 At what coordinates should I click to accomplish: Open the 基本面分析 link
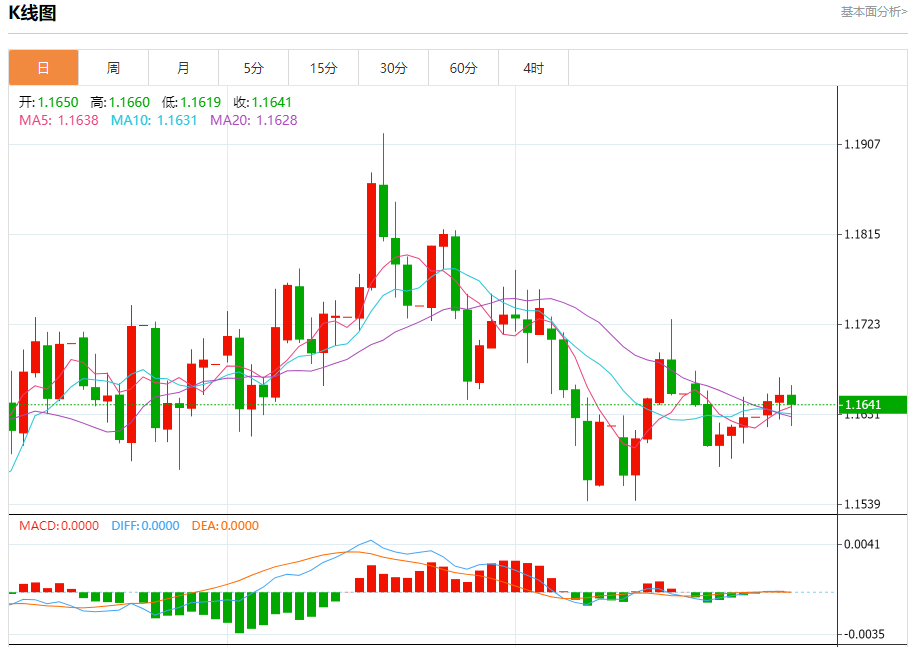pos(873,12)
